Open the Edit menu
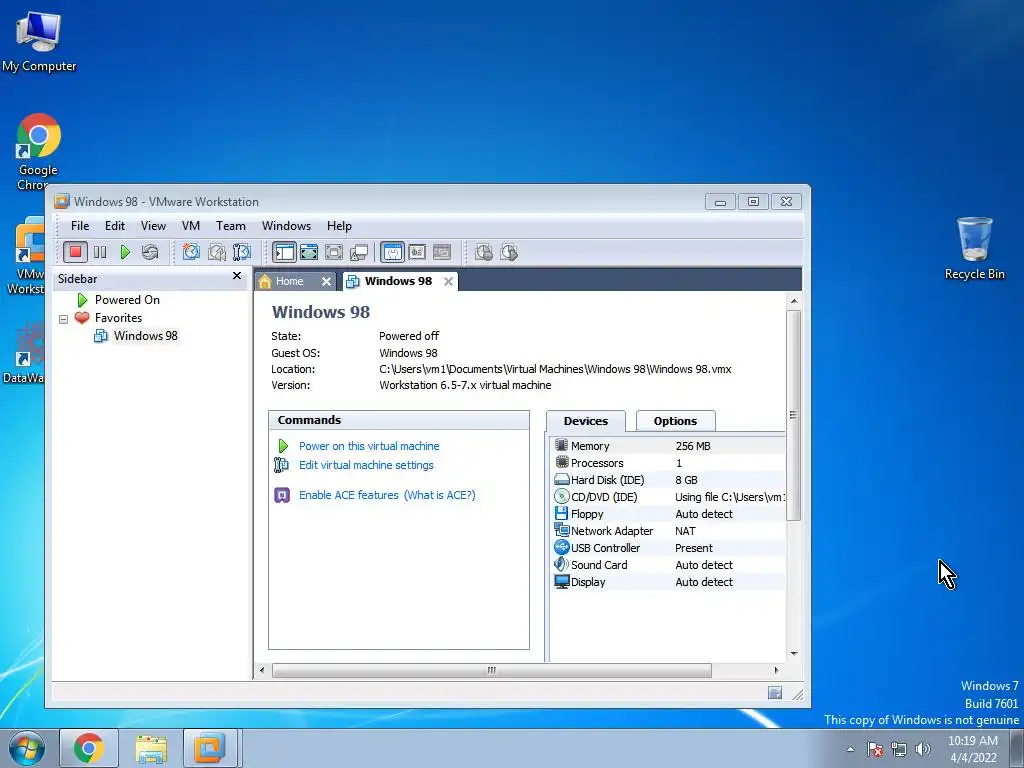The height and width of the screenshot is (768, 1024). (x=114, y=226)
